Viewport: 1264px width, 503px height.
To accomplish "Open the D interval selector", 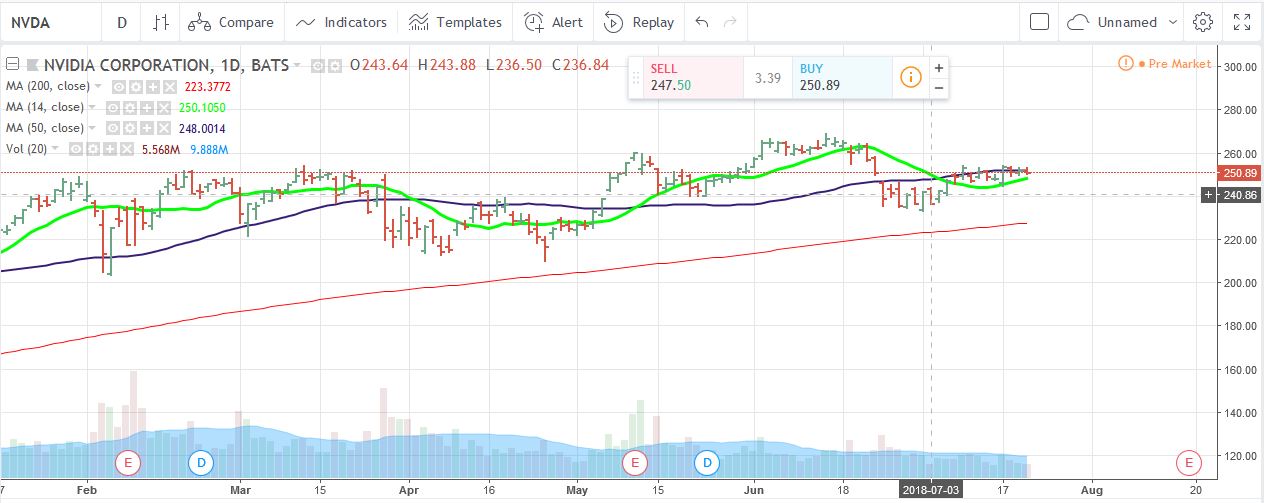I will click(122, 22).
